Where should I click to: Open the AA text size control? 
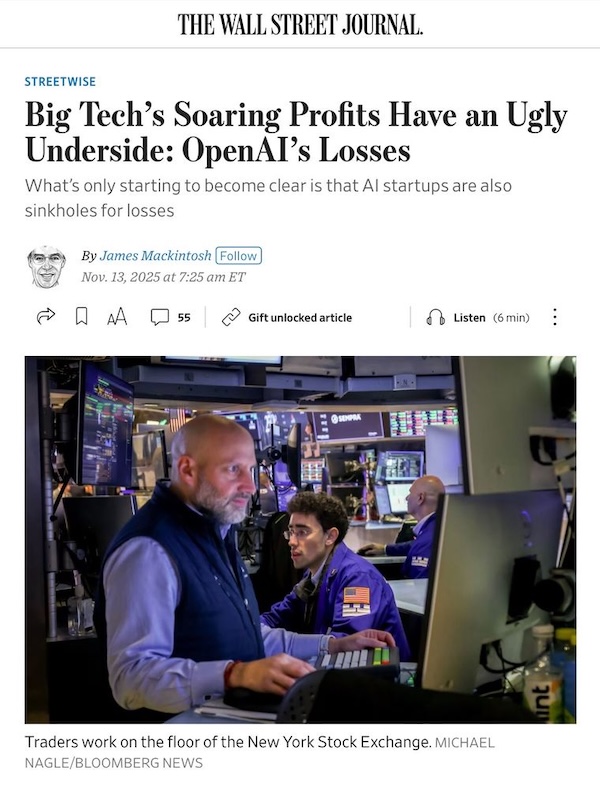coord(117,317)
